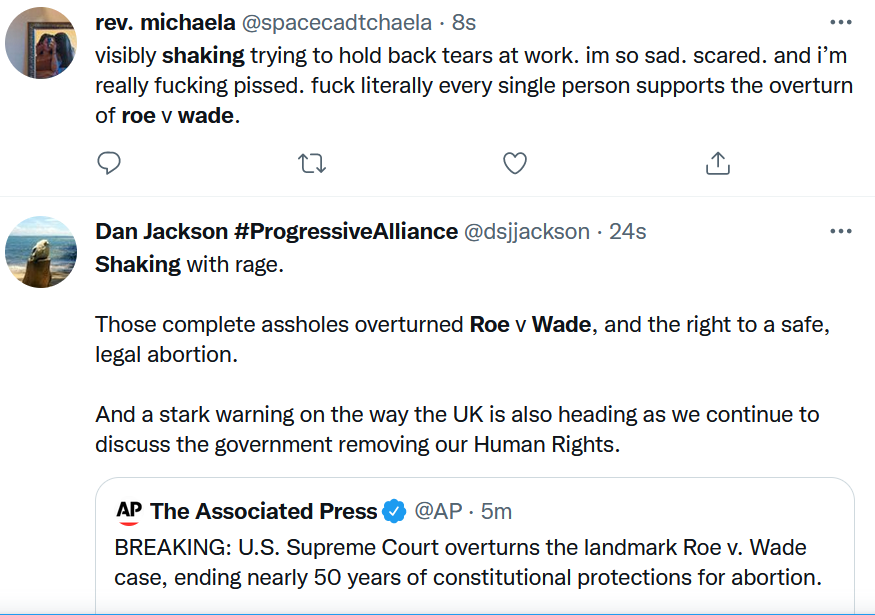Open the share icon on rev. michaela's tweet
This screenshot has height=615, width=875.
(x=717, y=163)
